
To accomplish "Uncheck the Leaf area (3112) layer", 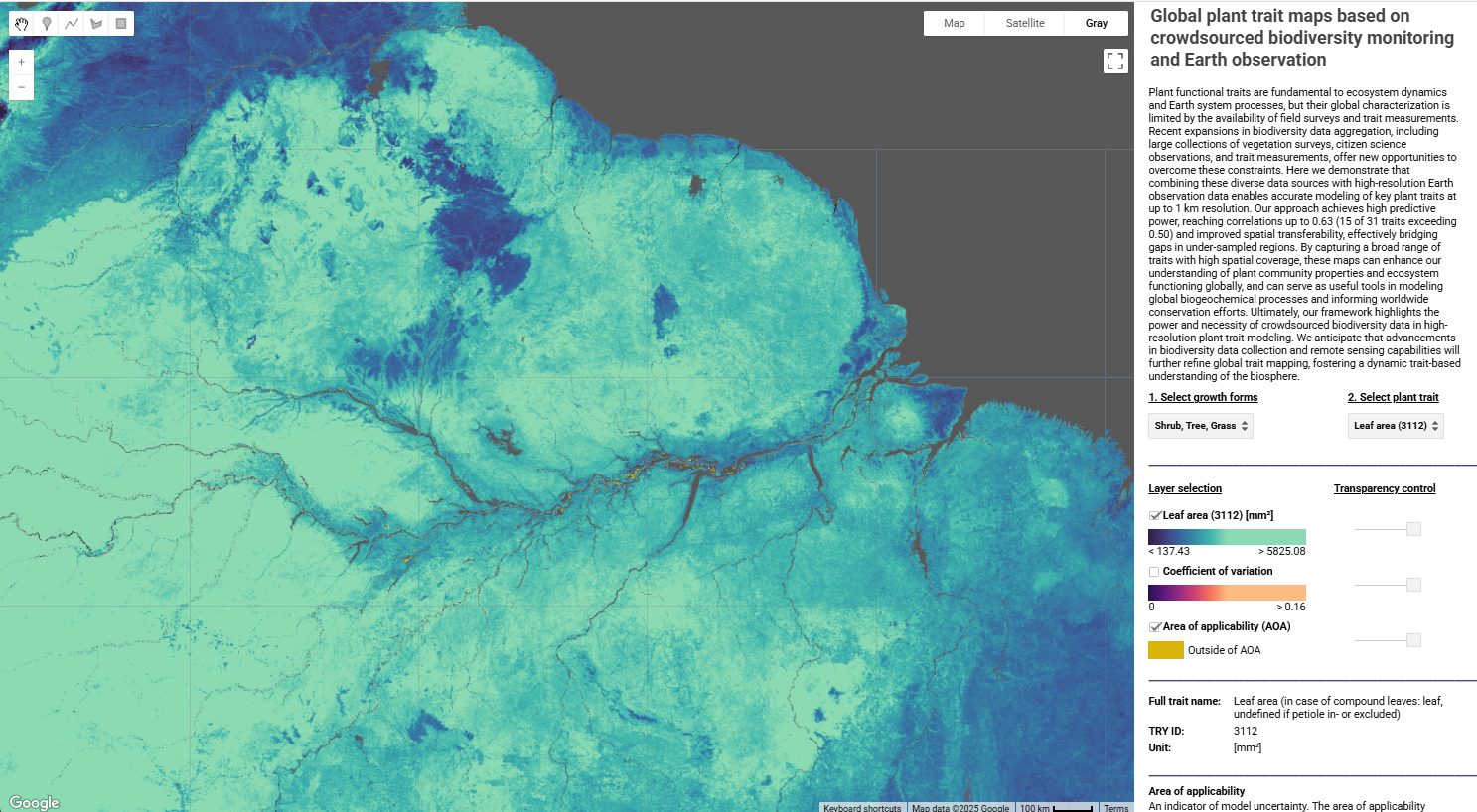I will pos(1154,515).
